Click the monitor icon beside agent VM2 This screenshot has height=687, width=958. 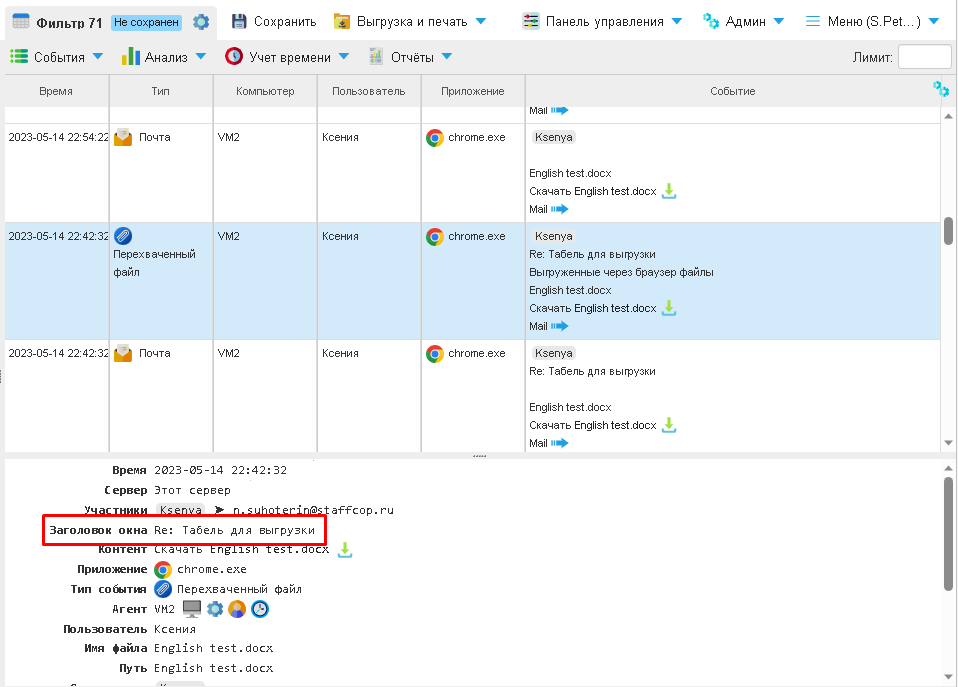[192, 608]
